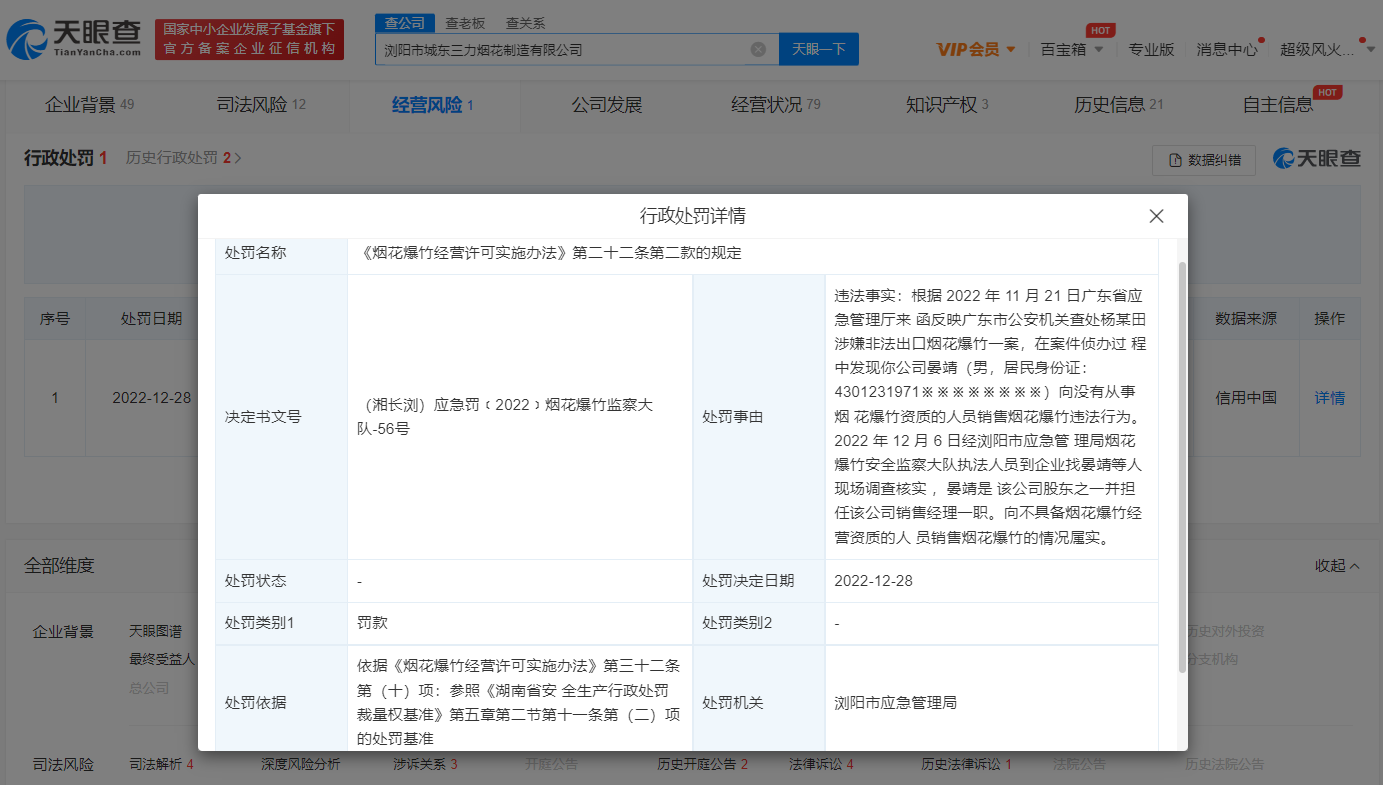Click the 深度风险分析 link
The image size is (1383, 785).
pyautogui.click(x=300, y=764)
